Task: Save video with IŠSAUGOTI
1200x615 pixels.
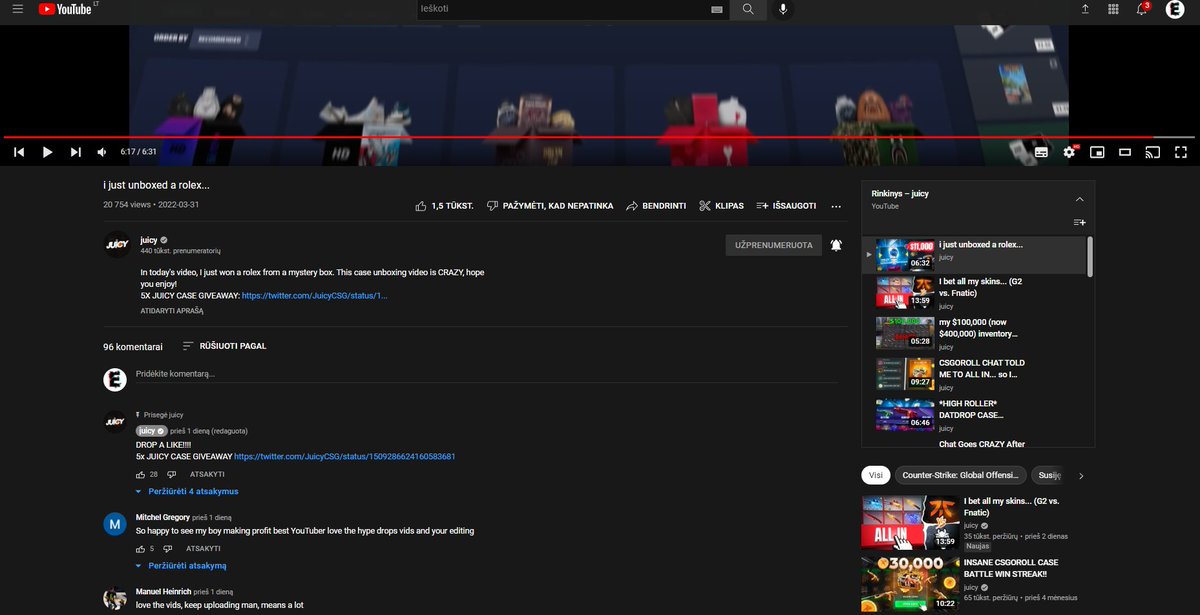Action: point(786,206)
